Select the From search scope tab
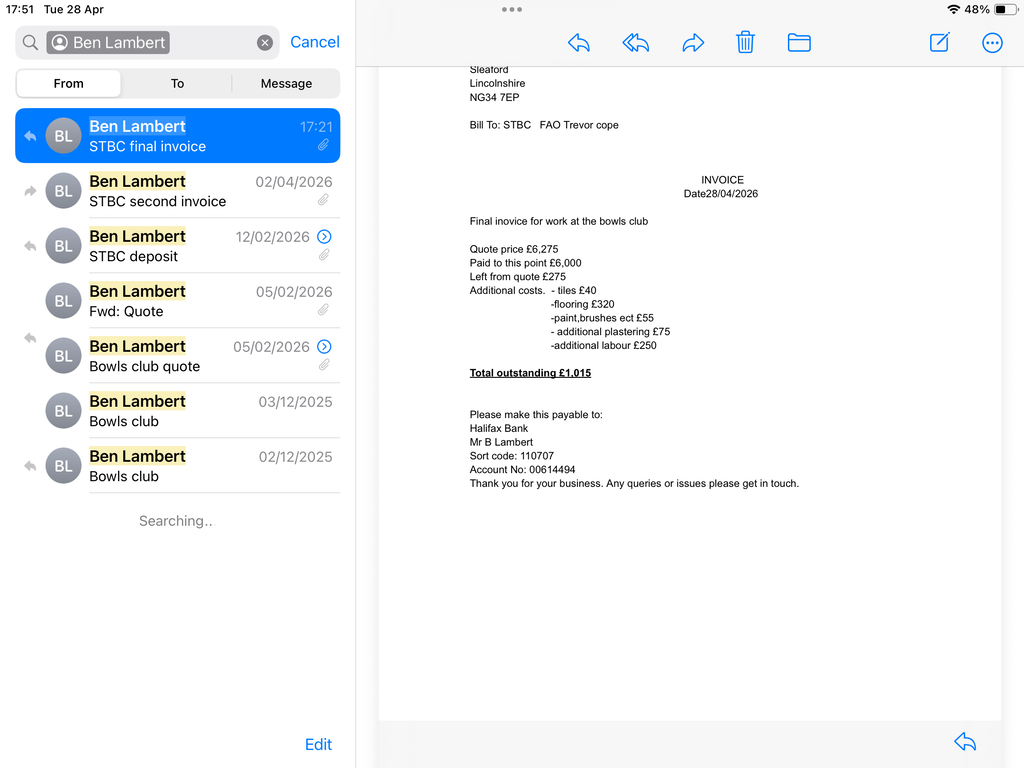This screenshot has width=1024, height=768. click(69, 84)
